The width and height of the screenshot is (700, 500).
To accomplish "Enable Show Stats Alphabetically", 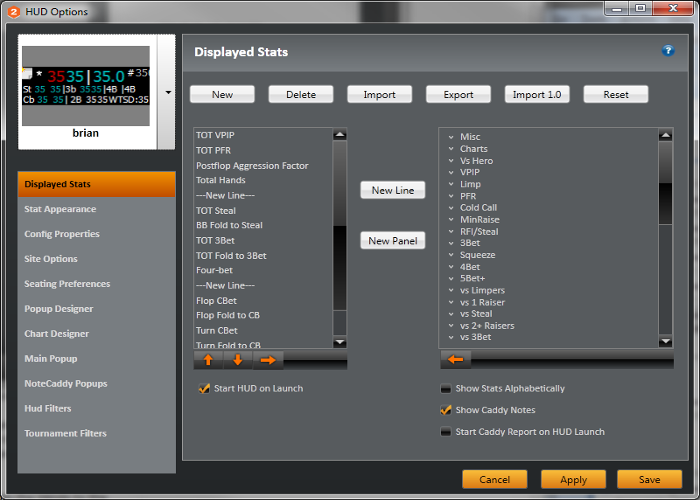I will click(446, 389).
